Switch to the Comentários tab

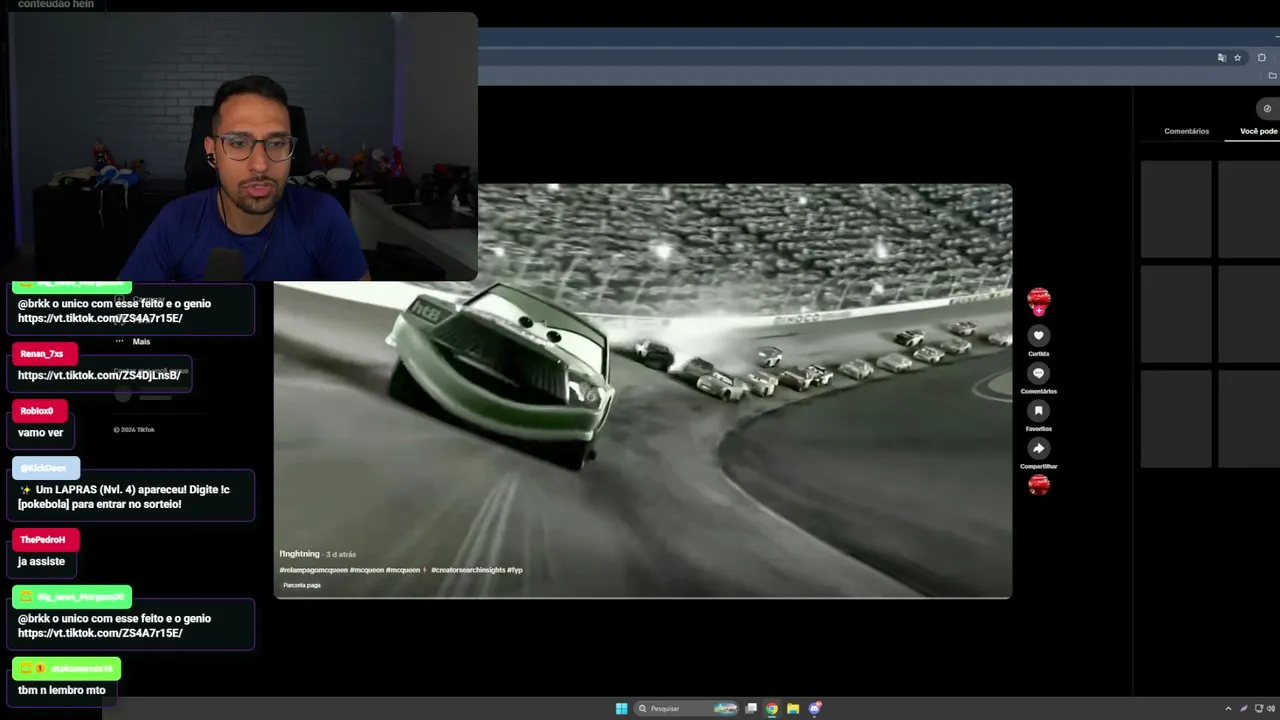[1186, 131]
